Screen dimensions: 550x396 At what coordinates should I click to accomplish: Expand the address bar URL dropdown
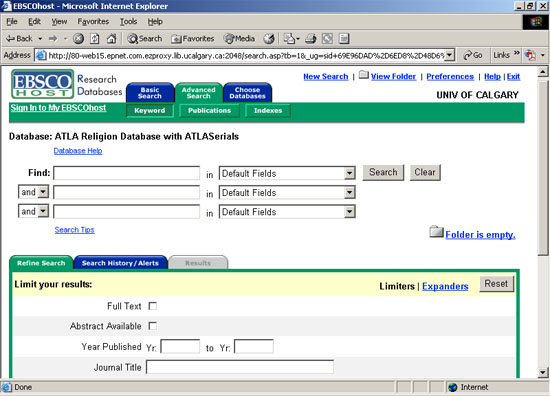click(449, 55)
